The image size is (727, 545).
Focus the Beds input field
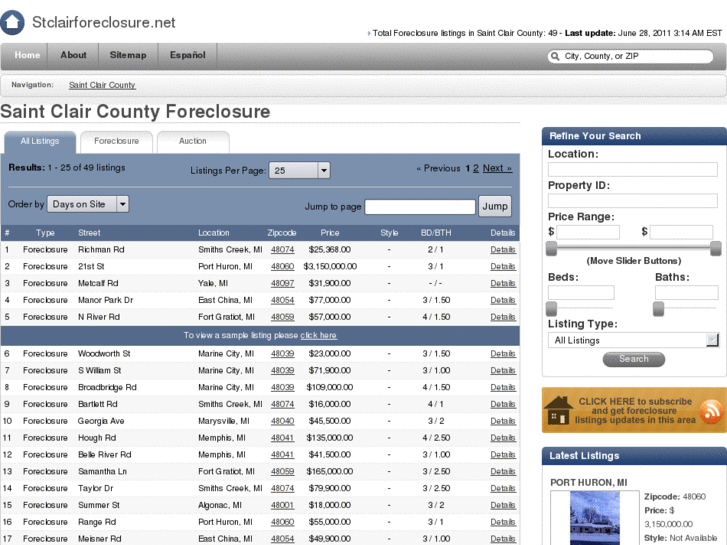(581, 292)
